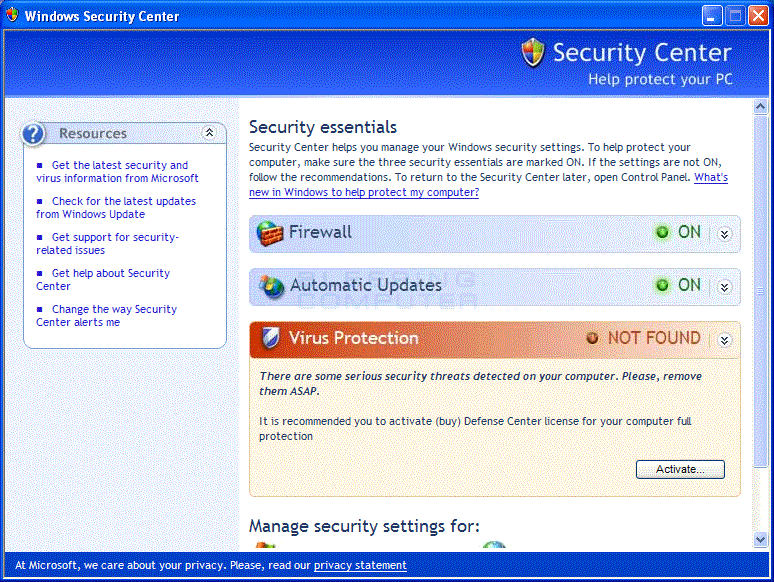Click the title bar shield icon

pos(12,15)
